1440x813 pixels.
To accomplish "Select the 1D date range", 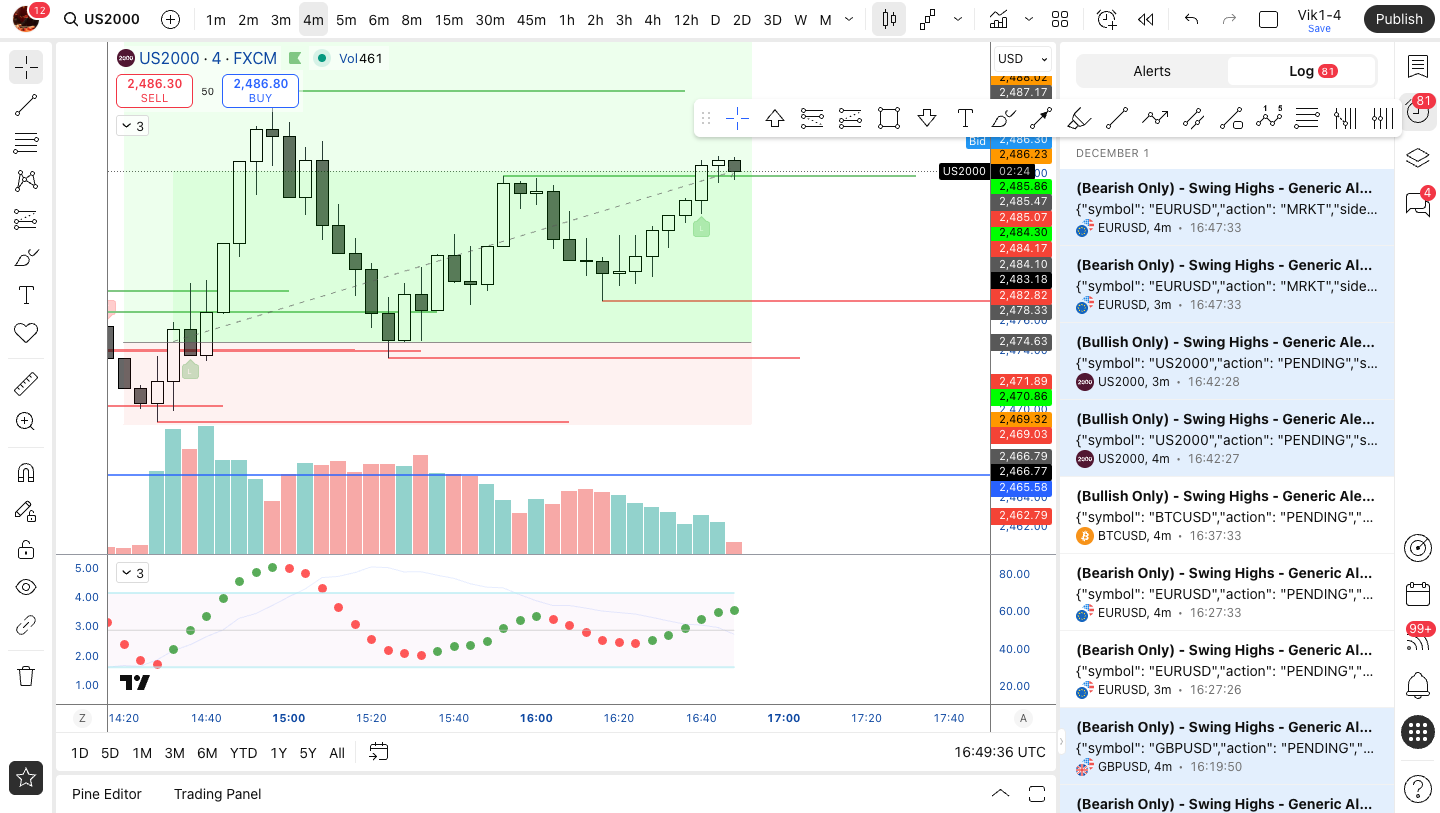I will pyautogui.click(x=79, y=753).
